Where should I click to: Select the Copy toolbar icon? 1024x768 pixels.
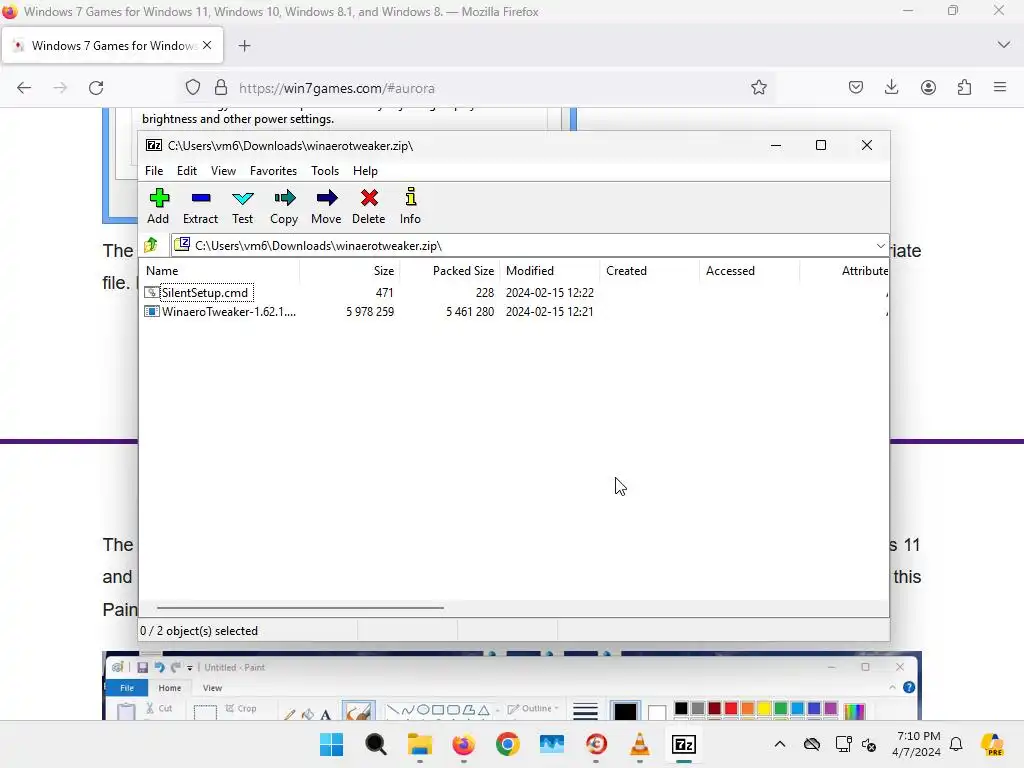point(284,206)
